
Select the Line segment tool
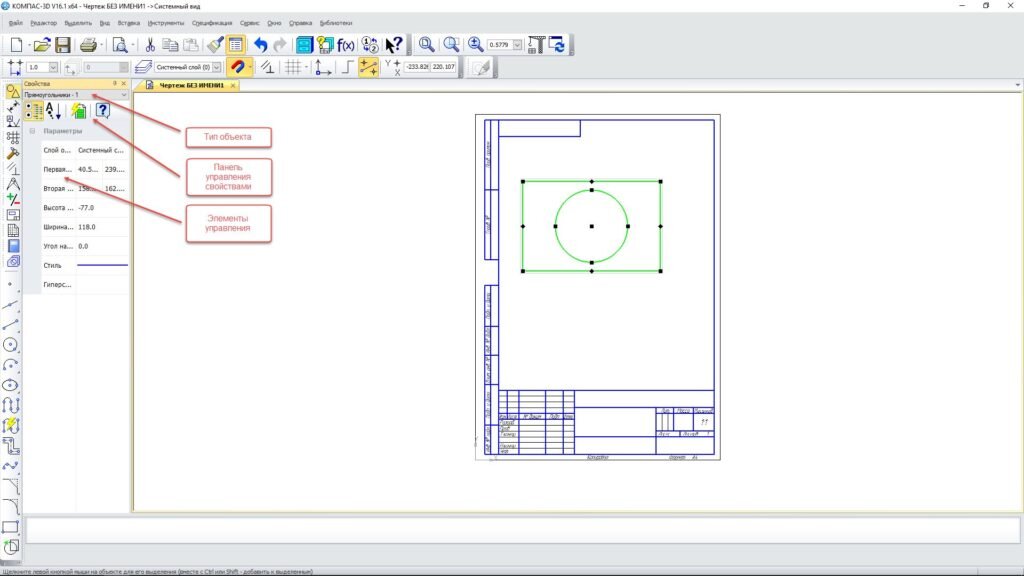tap(10, 325)
